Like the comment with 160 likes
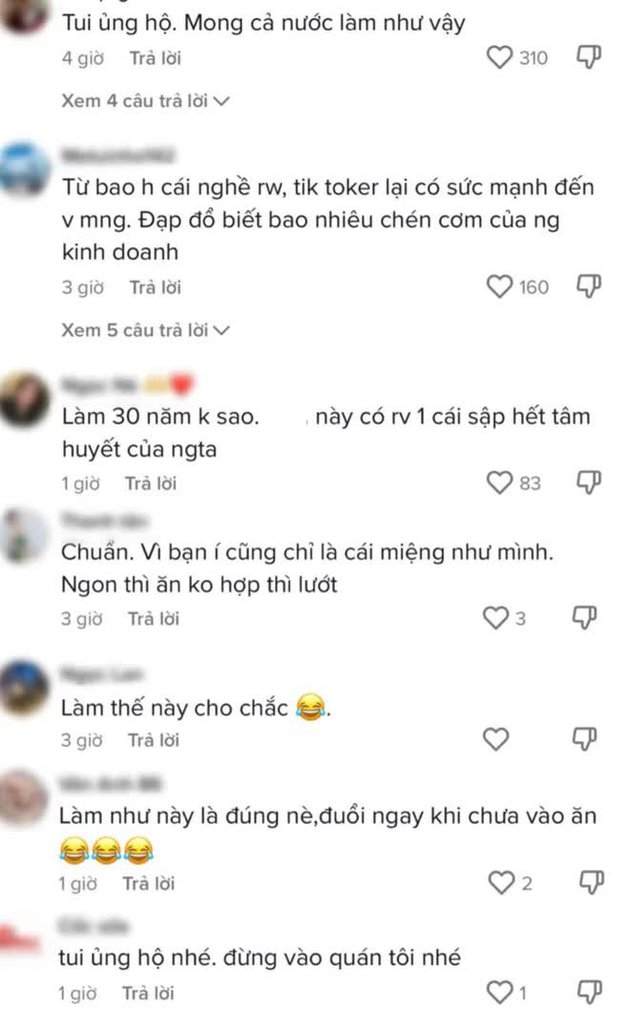The width and height of the screenshot is (620, 1010). point(499,287)
